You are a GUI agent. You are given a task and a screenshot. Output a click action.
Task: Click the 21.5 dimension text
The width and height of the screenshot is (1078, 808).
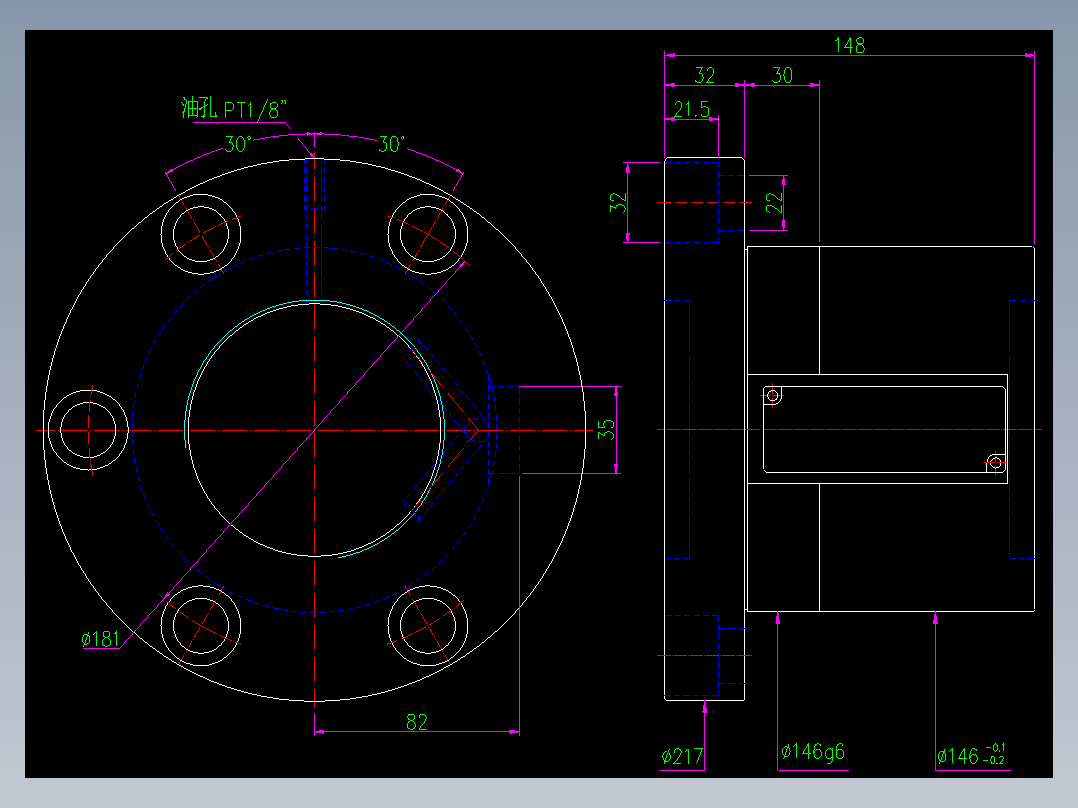[691, 109]
